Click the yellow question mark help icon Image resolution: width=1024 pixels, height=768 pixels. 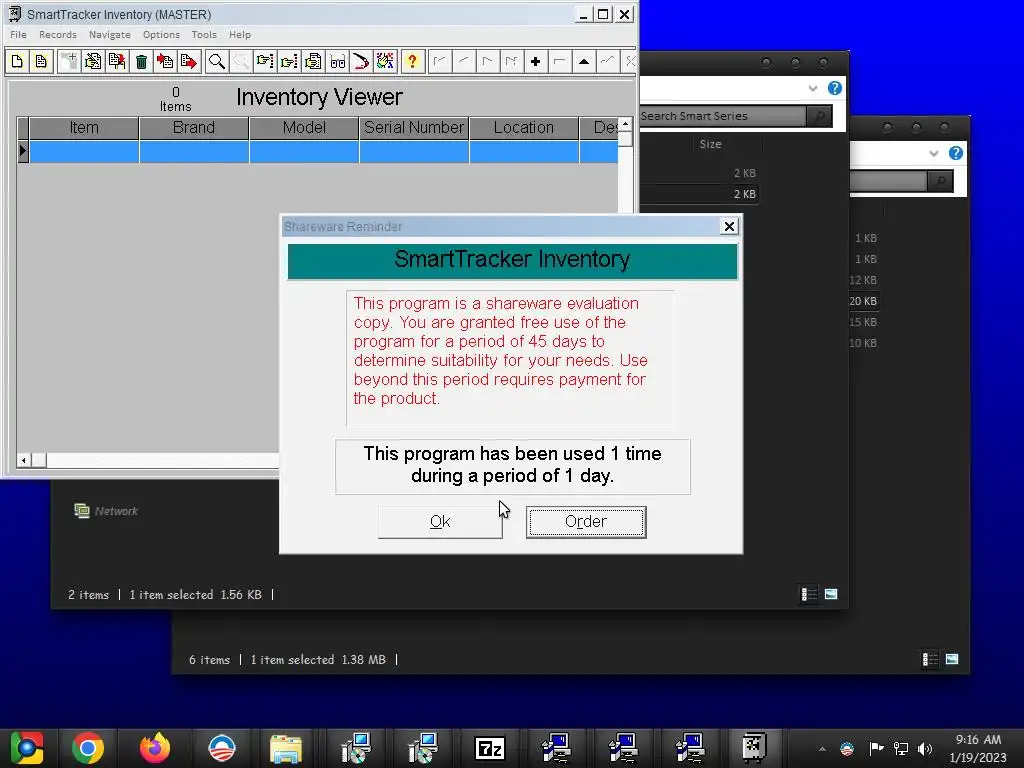[x=412, y=61]
